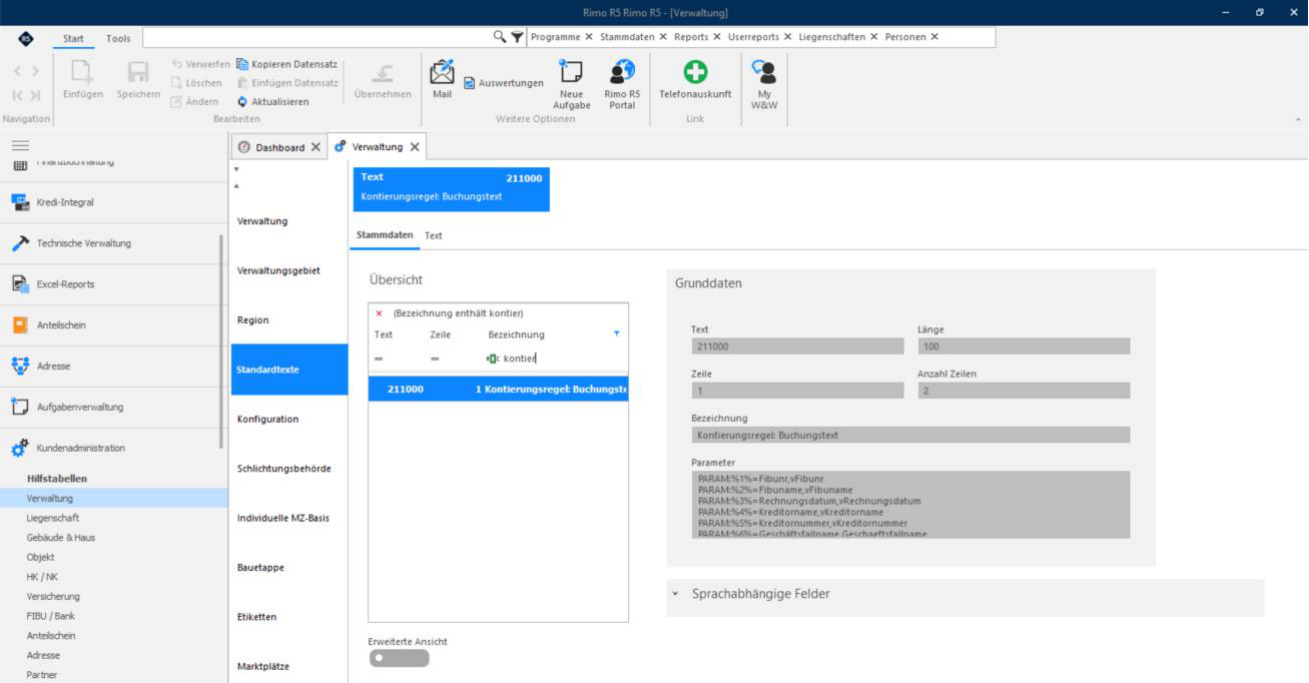Click the filter funnel next to search
Viewport: 1309px width, 683px height.
coord(517,37)
